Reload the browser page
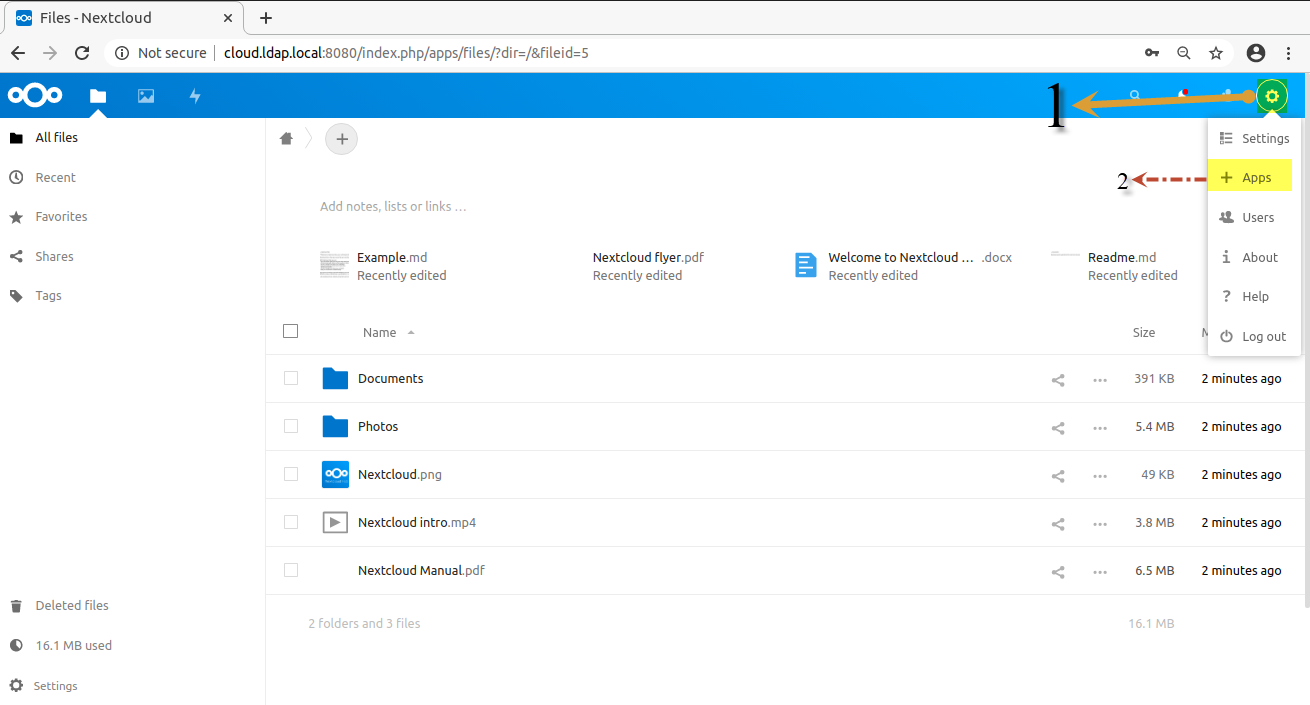This screenshot has height=705, width=1310. coord(82,53)
